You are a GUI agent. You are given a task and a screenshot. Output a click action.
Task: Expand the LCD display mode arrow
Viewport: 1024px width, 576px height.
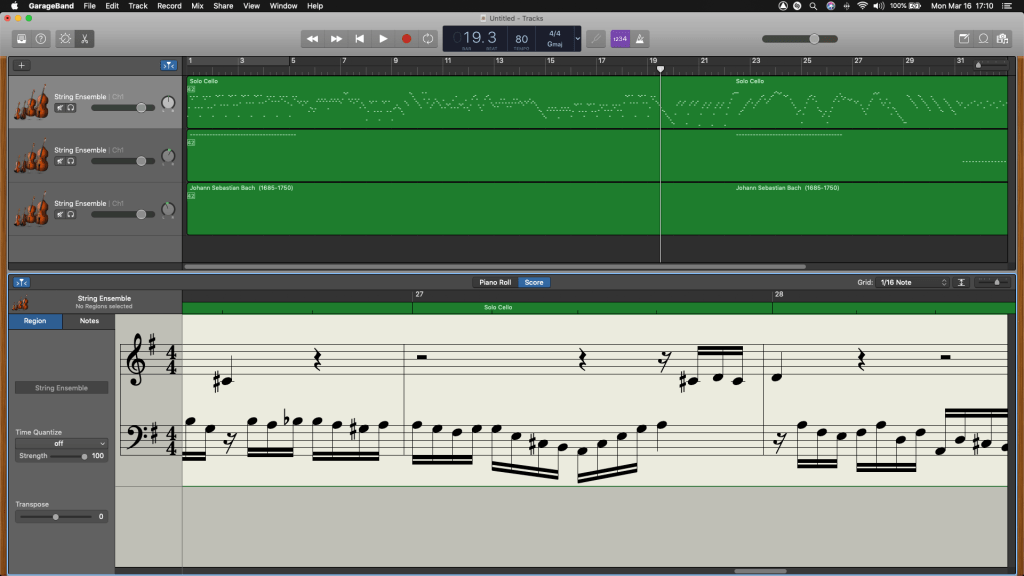click(x=575, y=39)
